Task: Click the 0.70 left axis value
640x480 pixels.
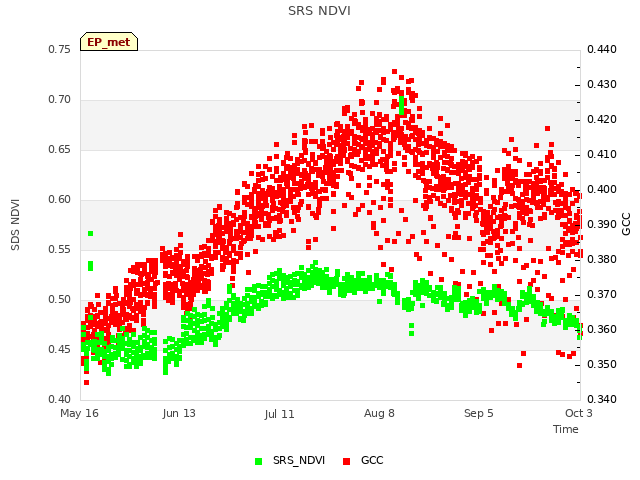Action: [60, 100]
